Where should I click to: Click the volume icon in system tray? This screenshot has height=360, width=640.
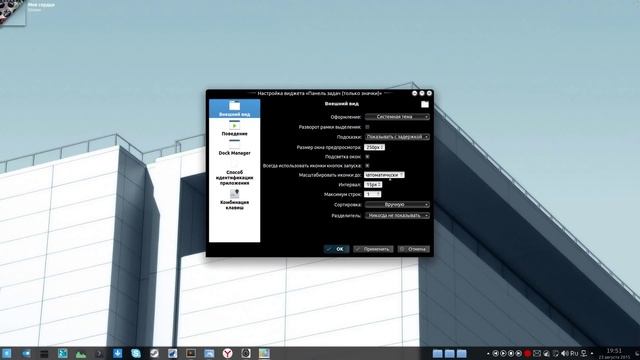click(x=564, y=353)
